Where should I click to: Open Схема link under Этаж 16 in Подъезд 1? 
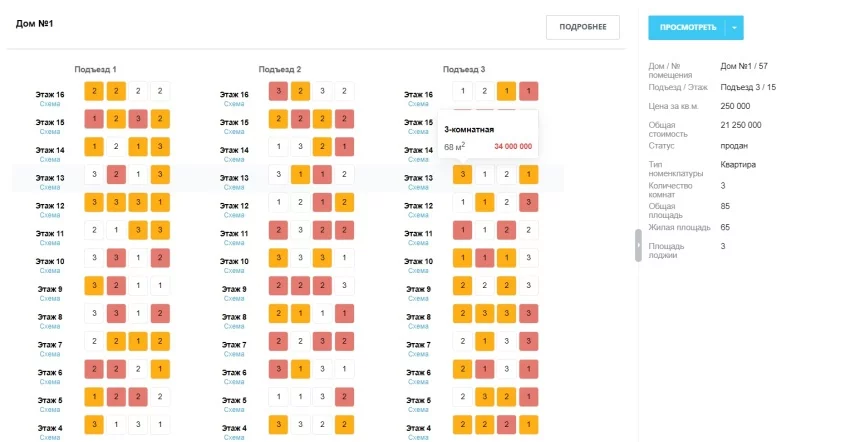(50, 104)
